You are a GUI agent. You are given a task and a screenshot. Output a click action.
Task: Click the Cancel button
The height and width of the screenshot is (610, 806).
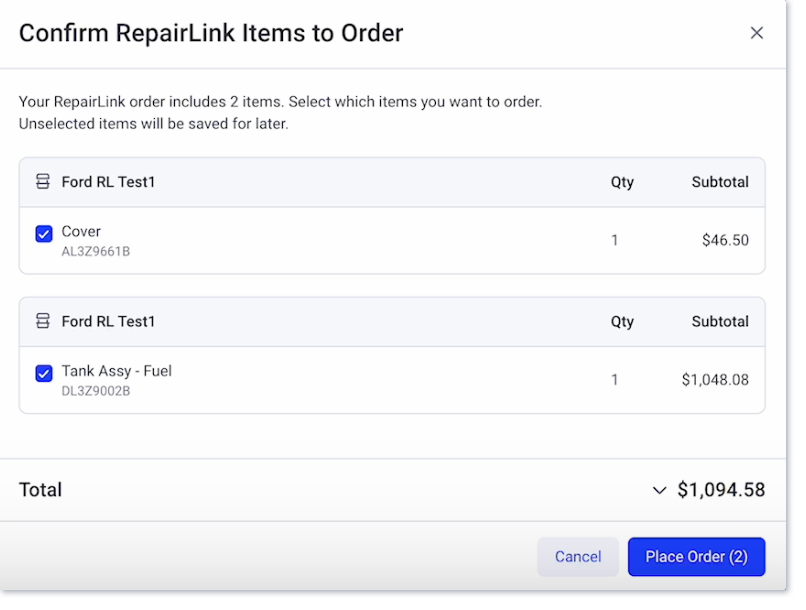click(577, 557)
